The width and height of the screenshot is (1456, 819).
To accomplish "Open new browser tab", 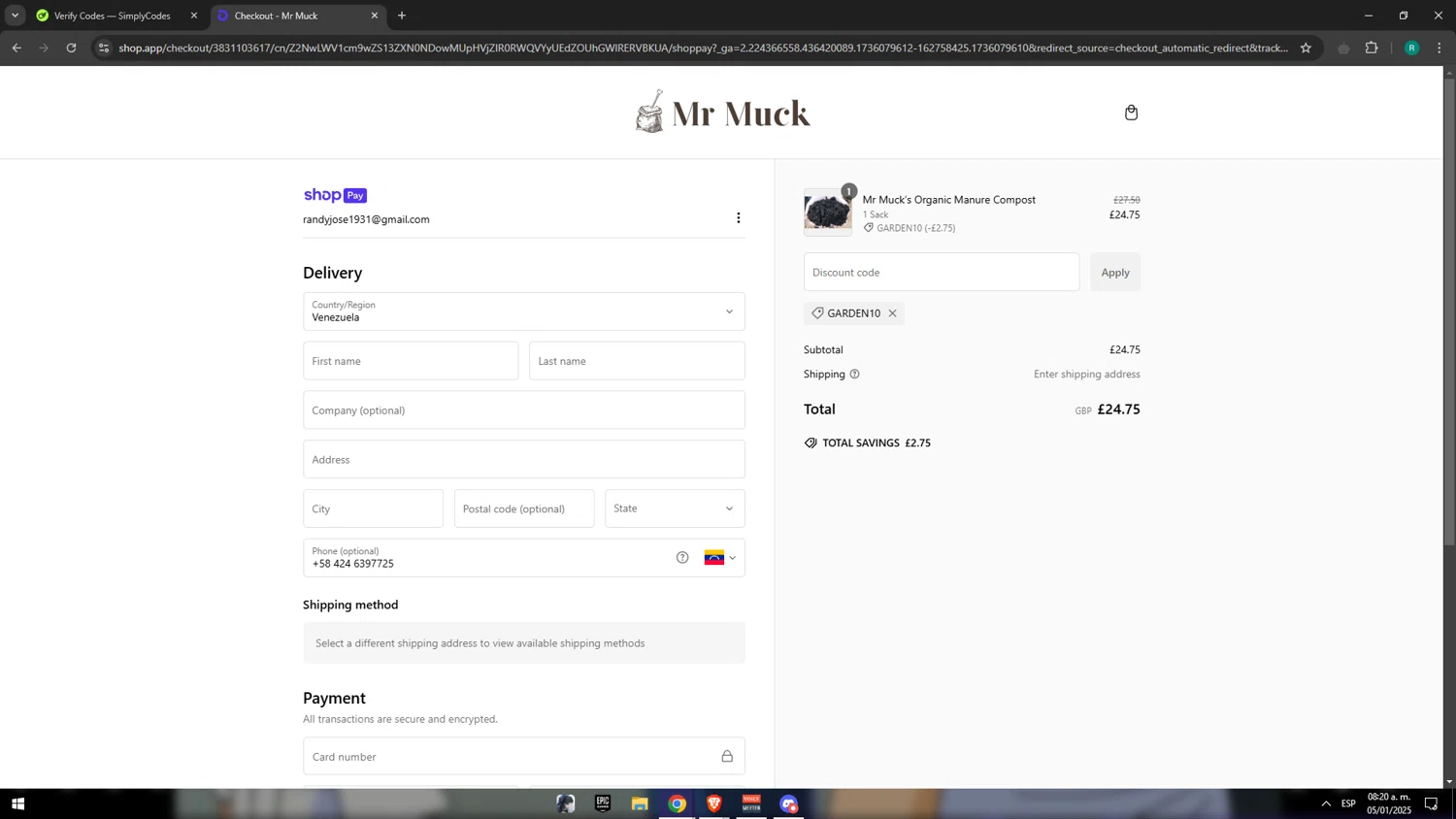I will (402, 16).
